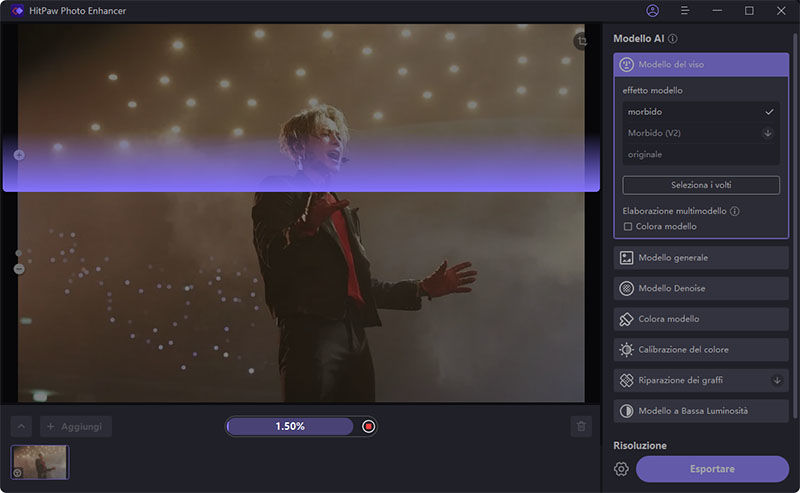Image resolution: width=800 pixels, height=493 pixels.
Task: Click the Esportare button
Action: pos(712,469)
